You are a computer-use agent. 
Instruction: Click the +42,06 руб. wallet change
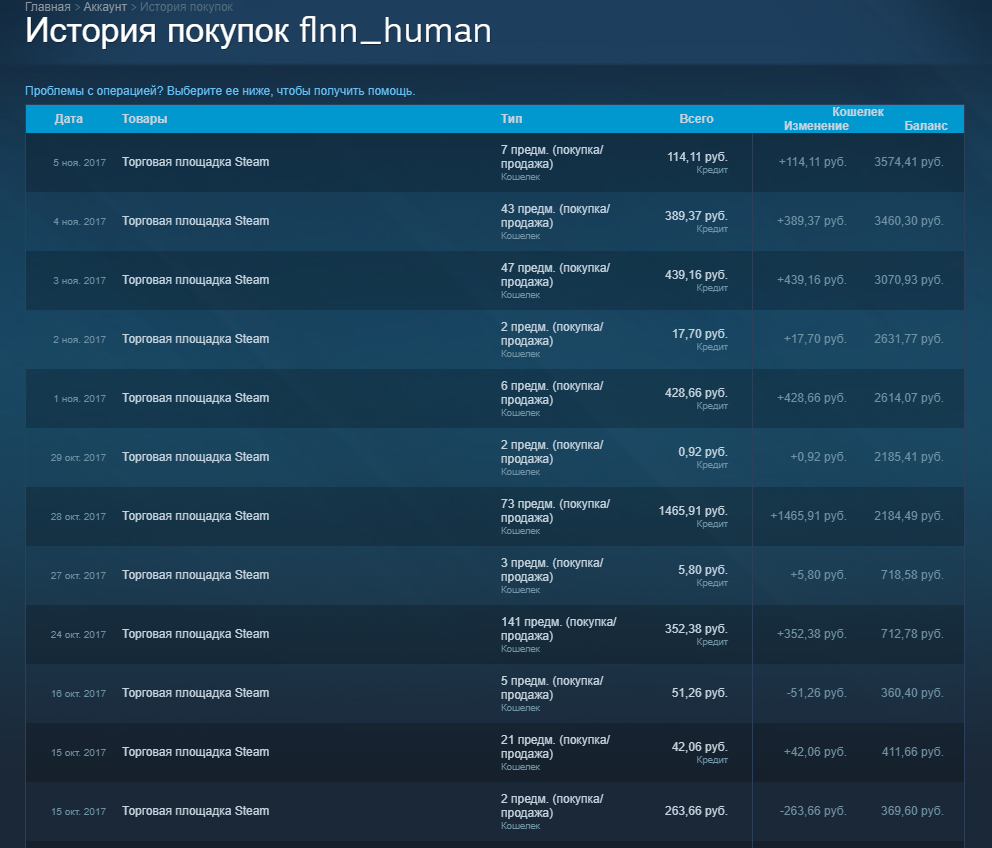tap(815, 752)
